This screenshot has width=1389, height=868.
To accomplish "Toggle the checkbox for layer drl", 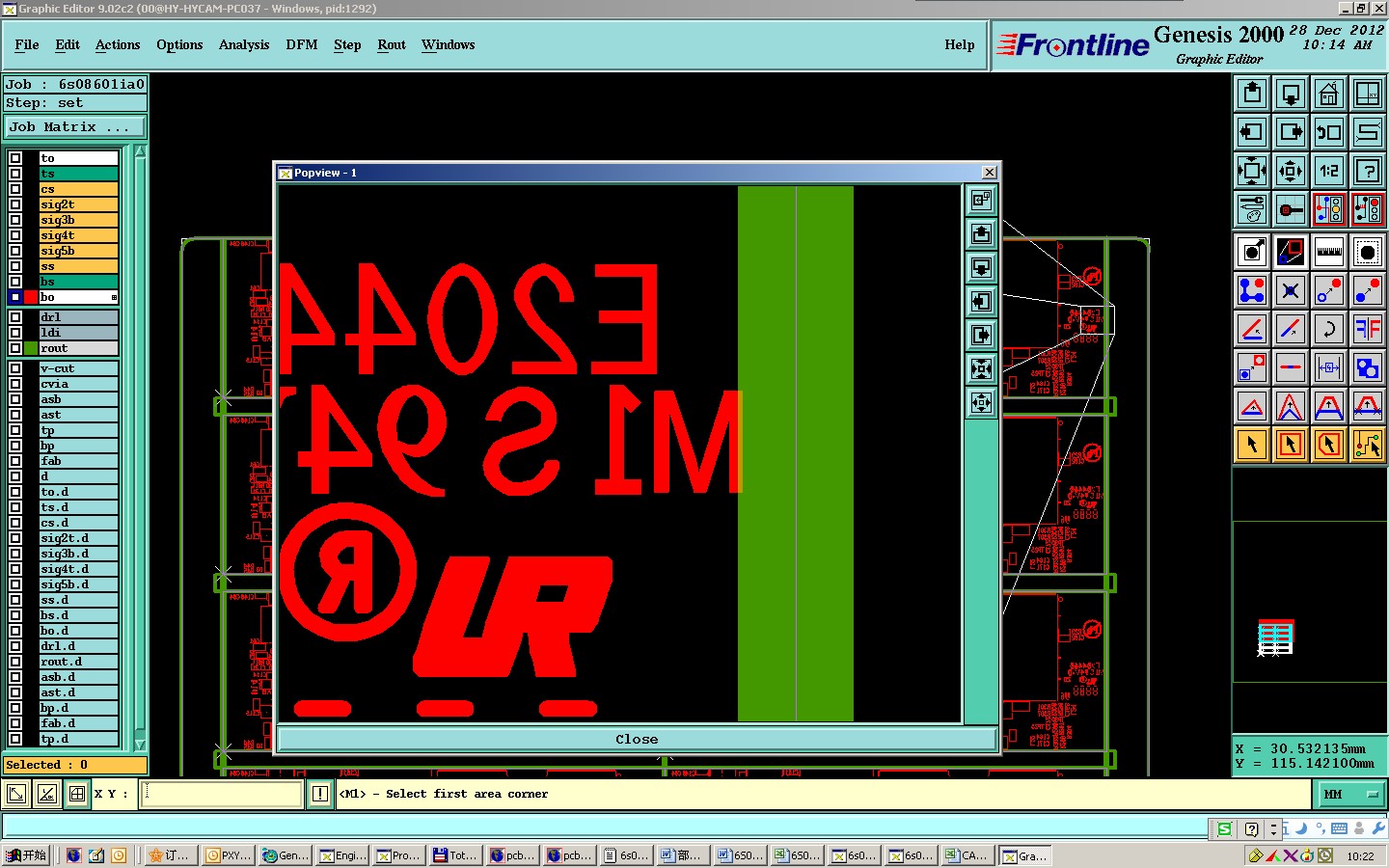I will pyautogui.click(x=15, y=317).
